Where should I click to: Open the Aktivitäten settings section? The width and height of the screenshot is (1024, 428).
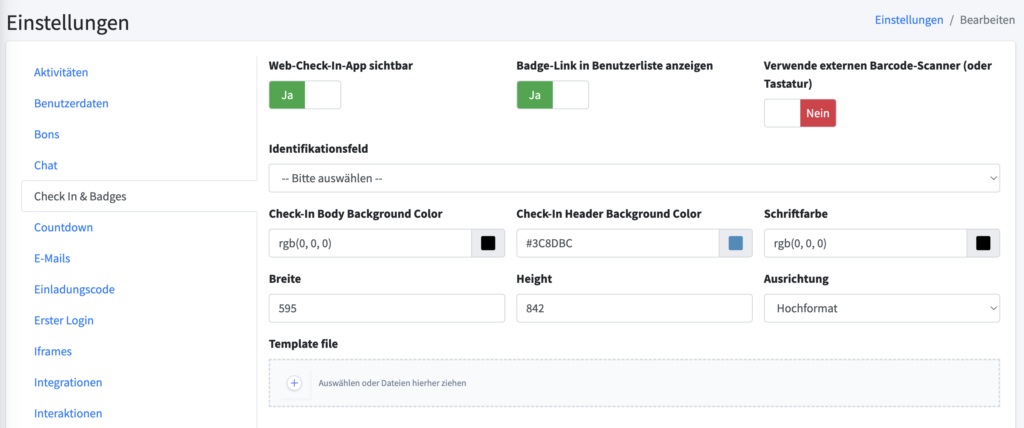61,72
